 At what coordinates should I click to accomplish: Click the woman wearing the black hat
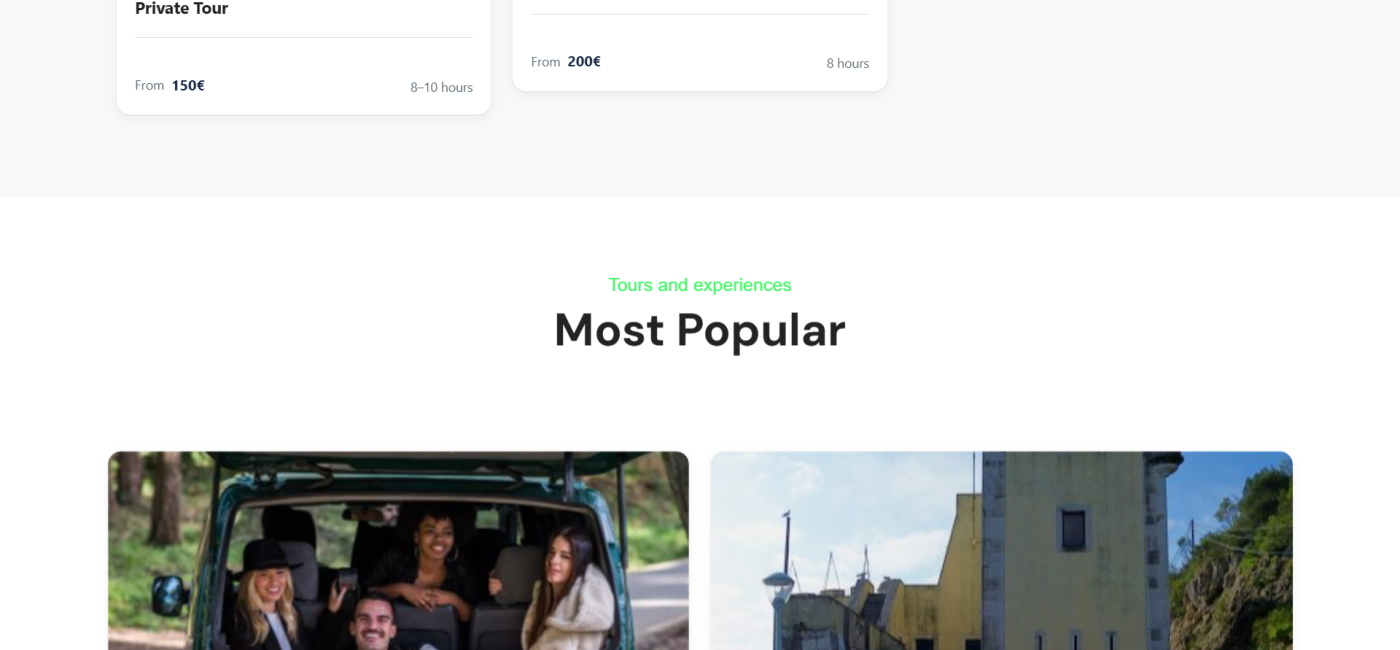tap(265, 596)
